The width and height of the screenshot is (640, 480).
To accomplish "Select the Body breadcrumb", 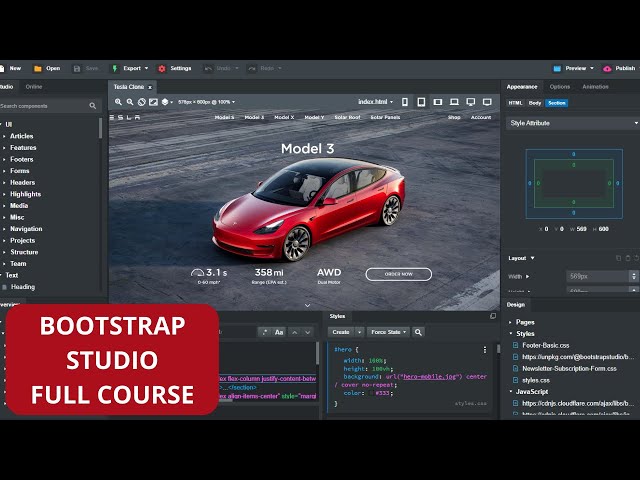I will 535,103.
